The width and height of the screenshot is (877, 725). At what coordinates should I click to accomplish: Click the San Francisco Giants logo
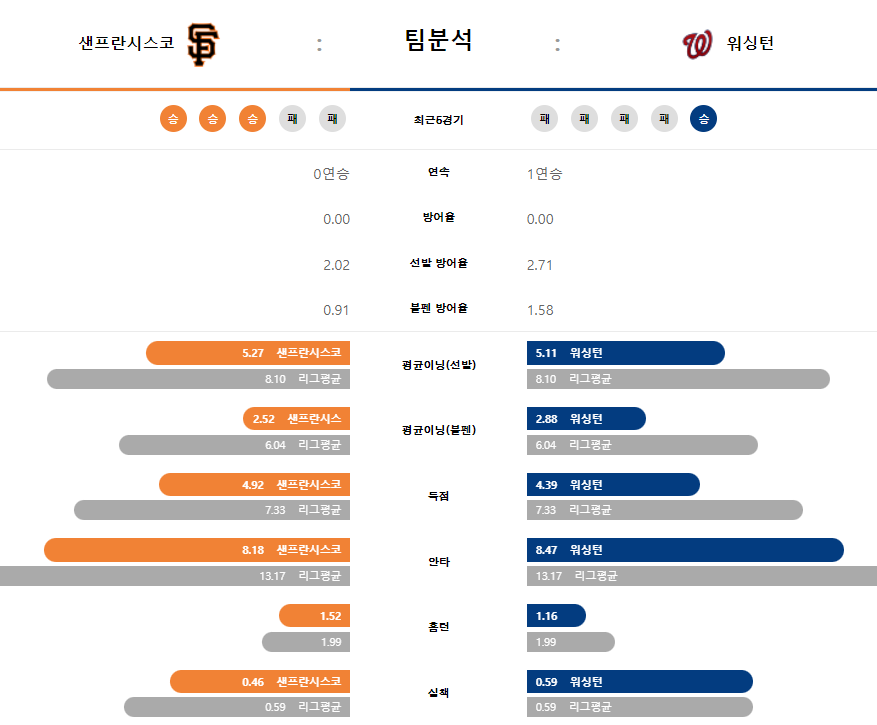tap(202, 44)
